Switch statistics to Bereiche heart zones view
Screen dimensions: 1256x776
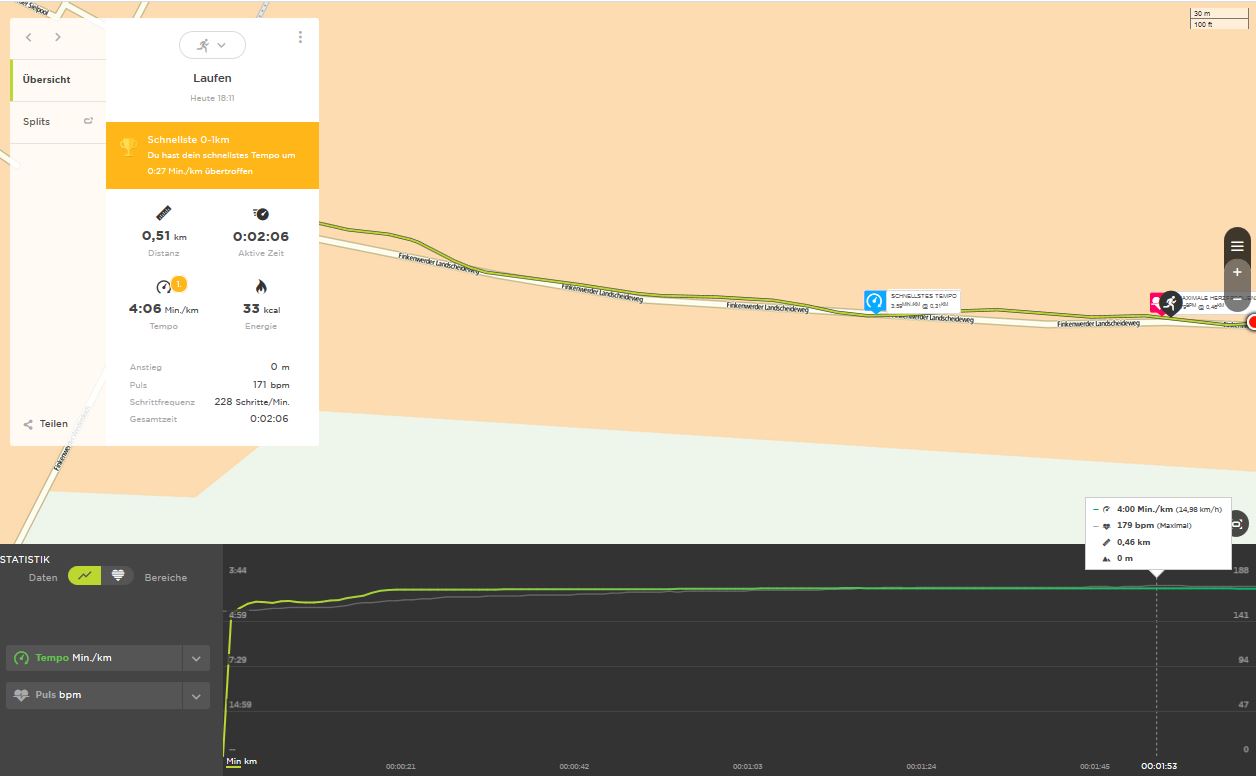pos(118,576)
